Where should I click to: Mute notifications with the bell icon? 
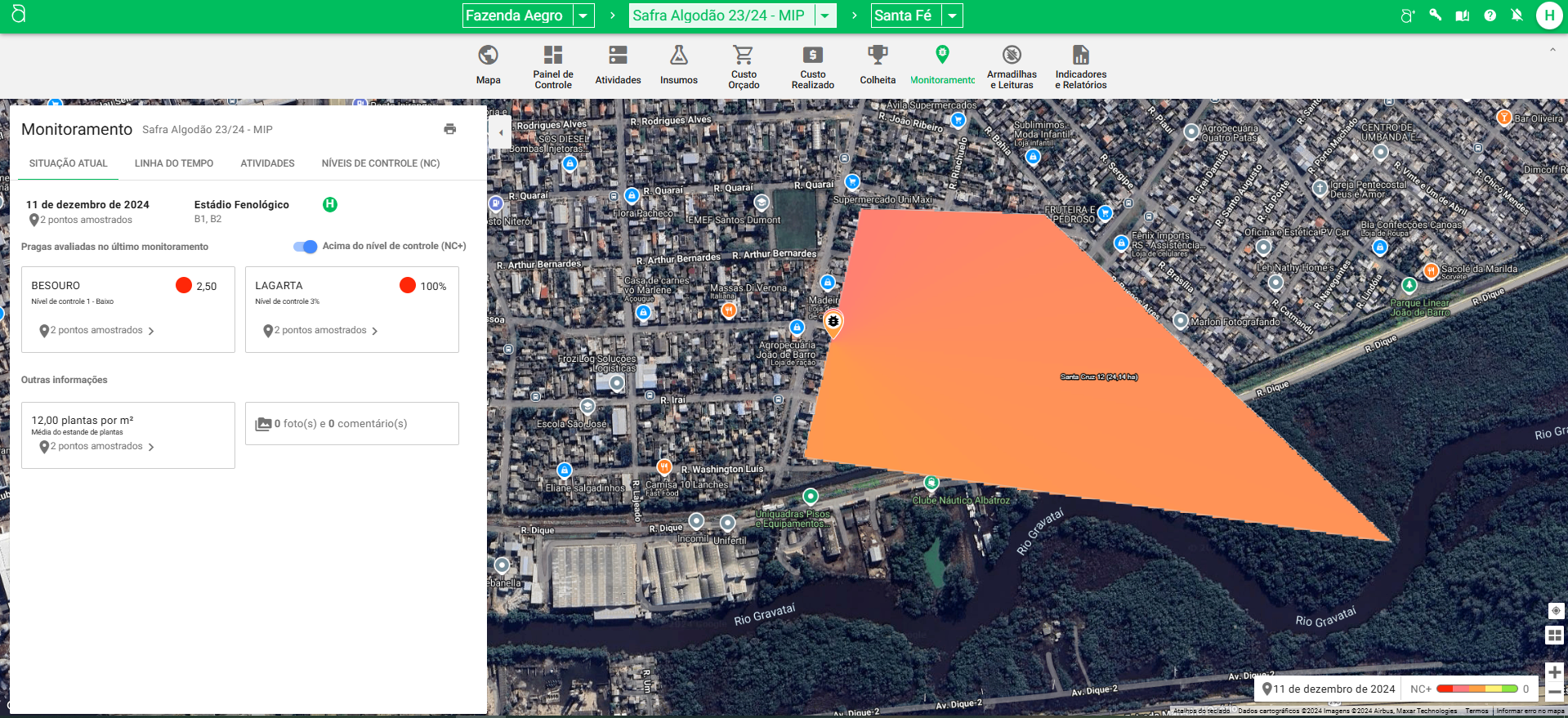coord(1517,16)
